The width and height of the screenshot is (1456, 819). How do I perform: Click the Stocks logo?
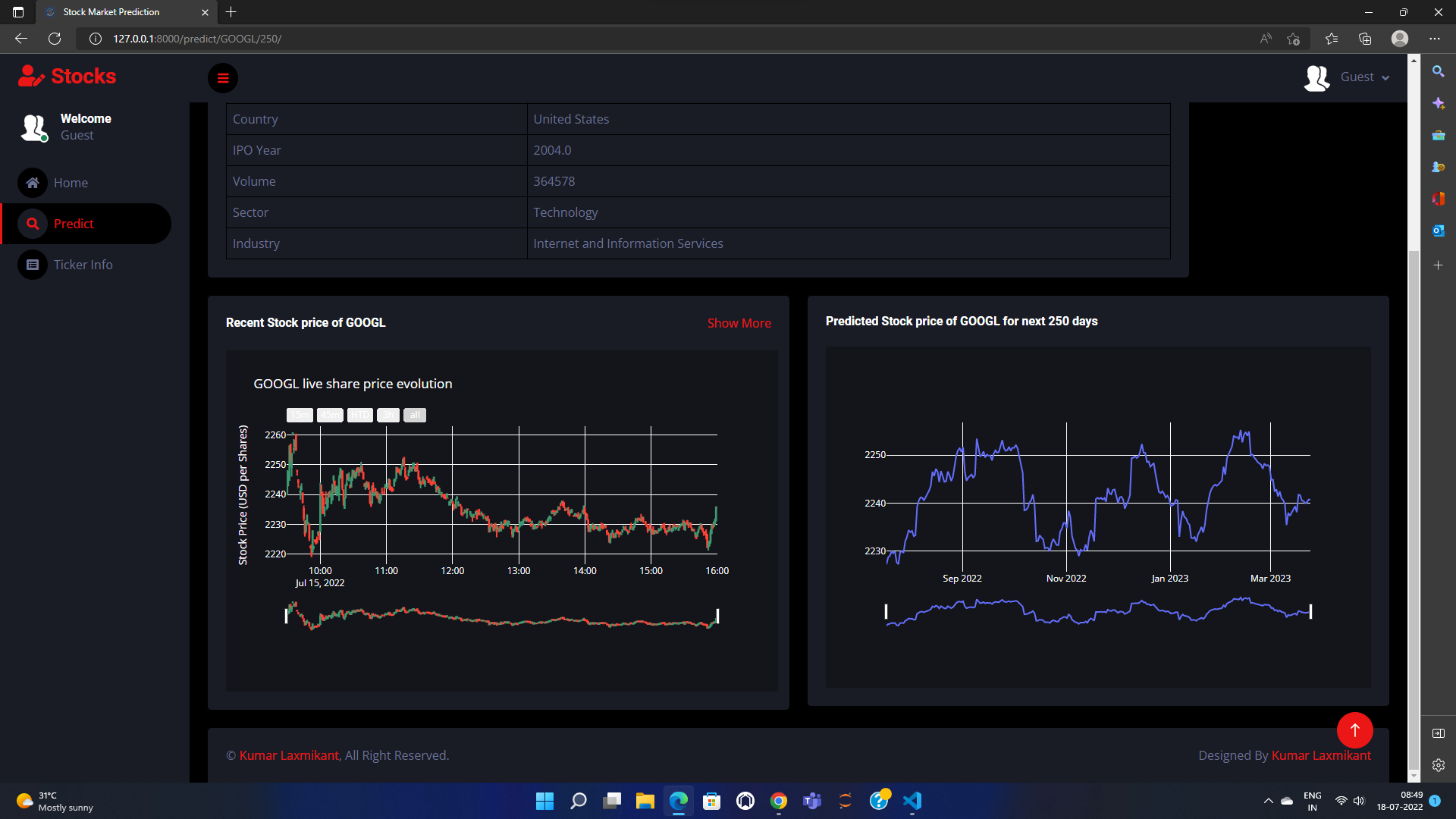coord(67,76)
